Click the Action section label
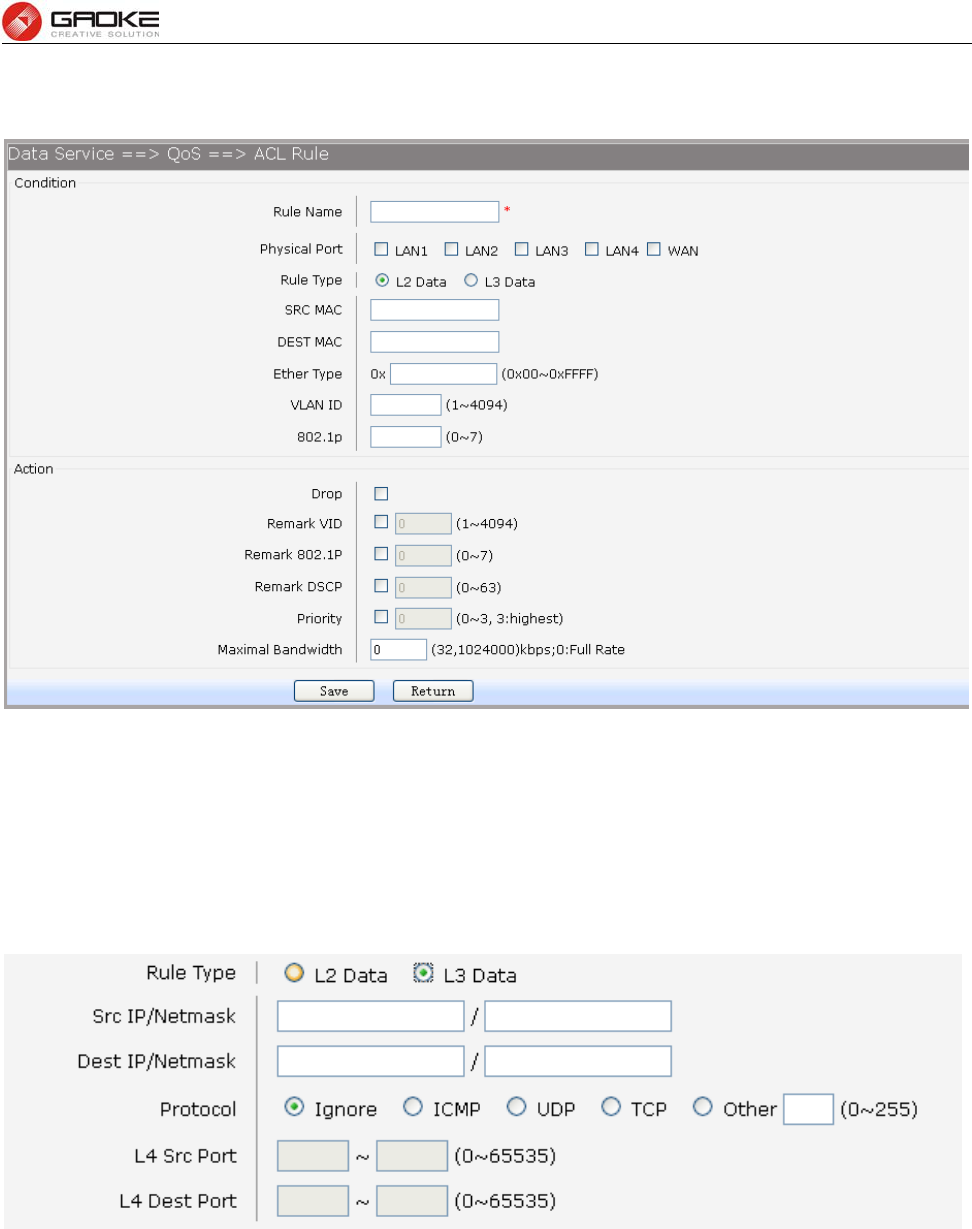 tap(34, 468)
